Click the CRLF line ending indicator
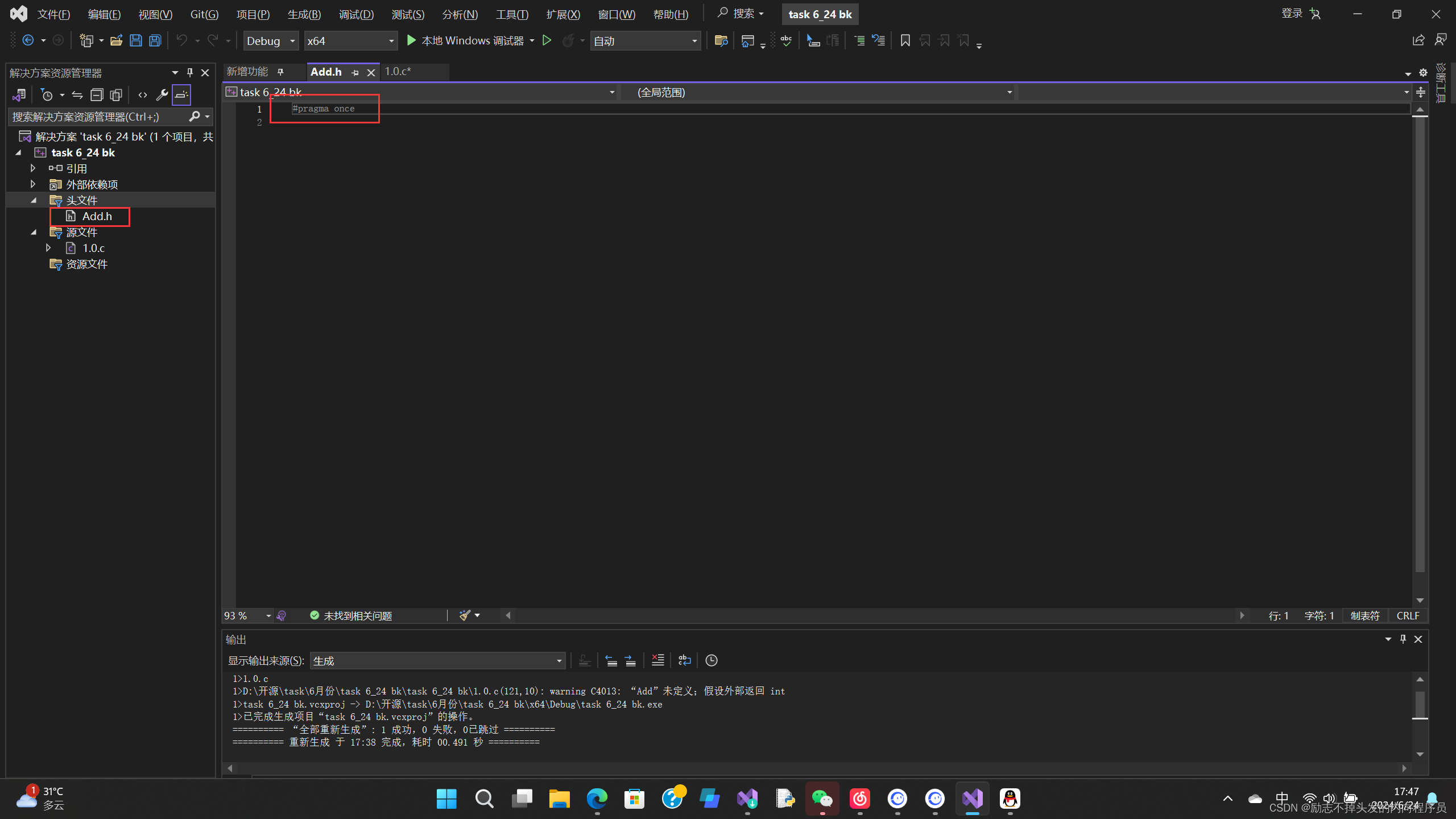1456x819 pixels. [x=1408, y=616]
